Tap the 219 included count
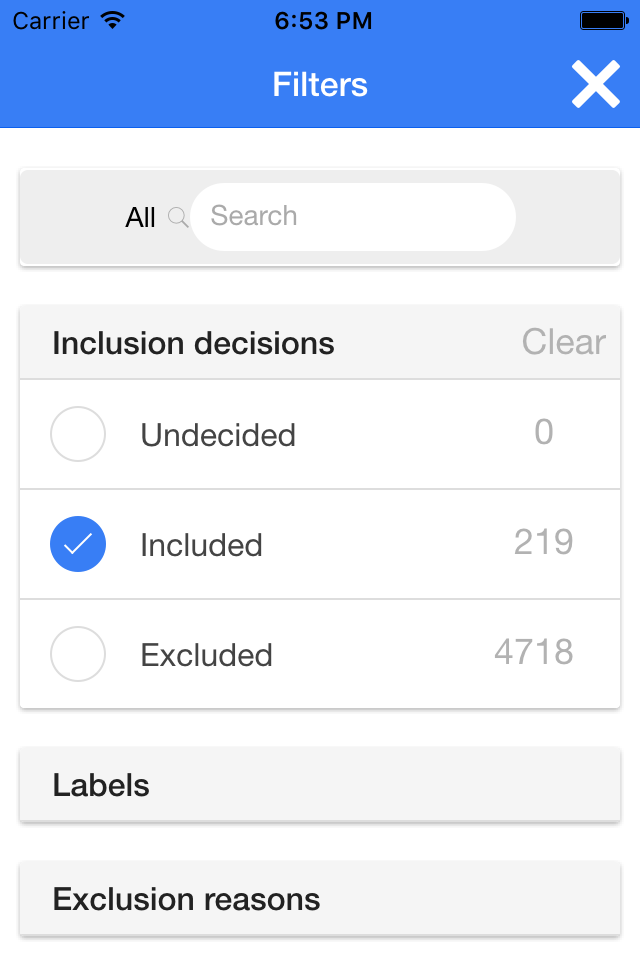The height and width of the screenshot is (960, 640). coord(544,542)
